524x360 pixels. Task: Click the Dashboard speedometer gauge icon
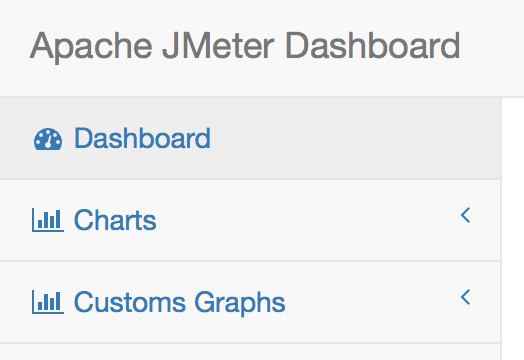pos(48,139)
